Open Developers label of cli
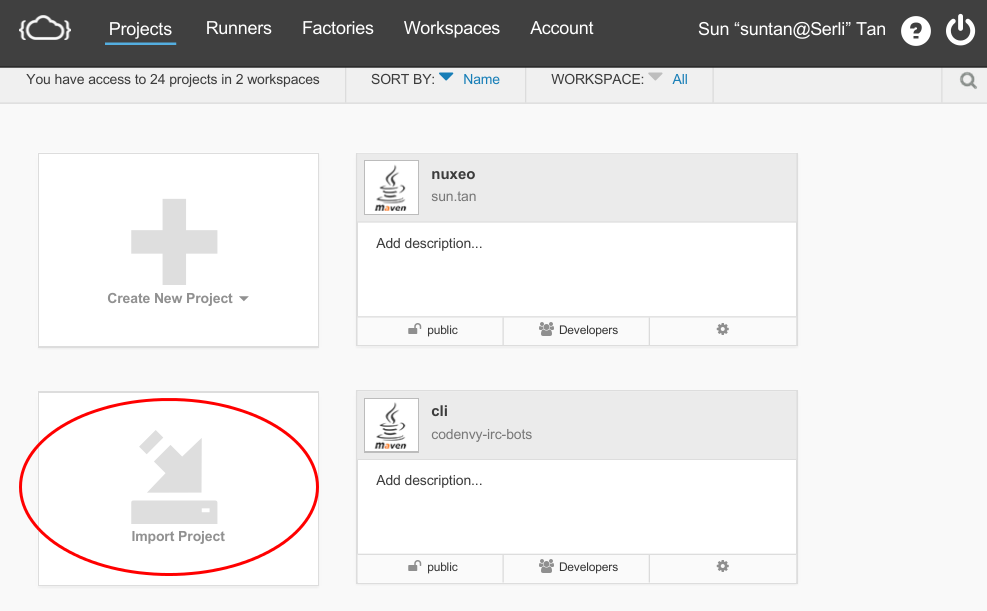Viewport: 987px width, 611px height. click(x=589, y=567)
